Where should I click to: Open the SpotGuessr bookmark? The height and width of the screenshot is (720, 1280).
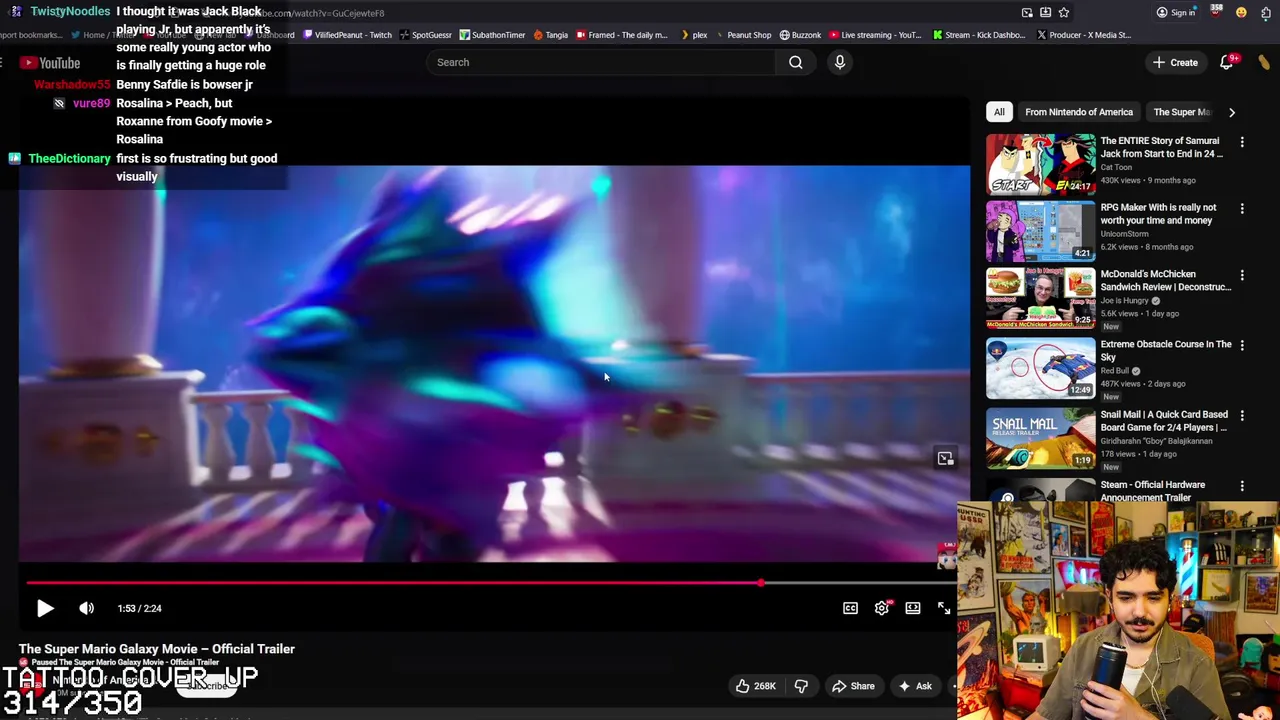coord(425,35)
